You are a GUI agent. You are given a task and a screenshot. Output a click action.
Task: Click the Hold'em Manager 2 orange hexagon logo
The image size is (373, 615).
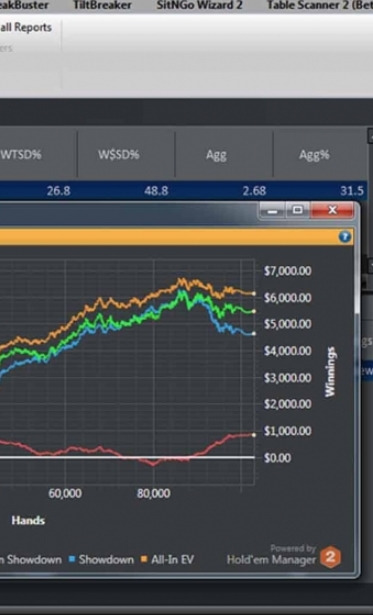330,557
